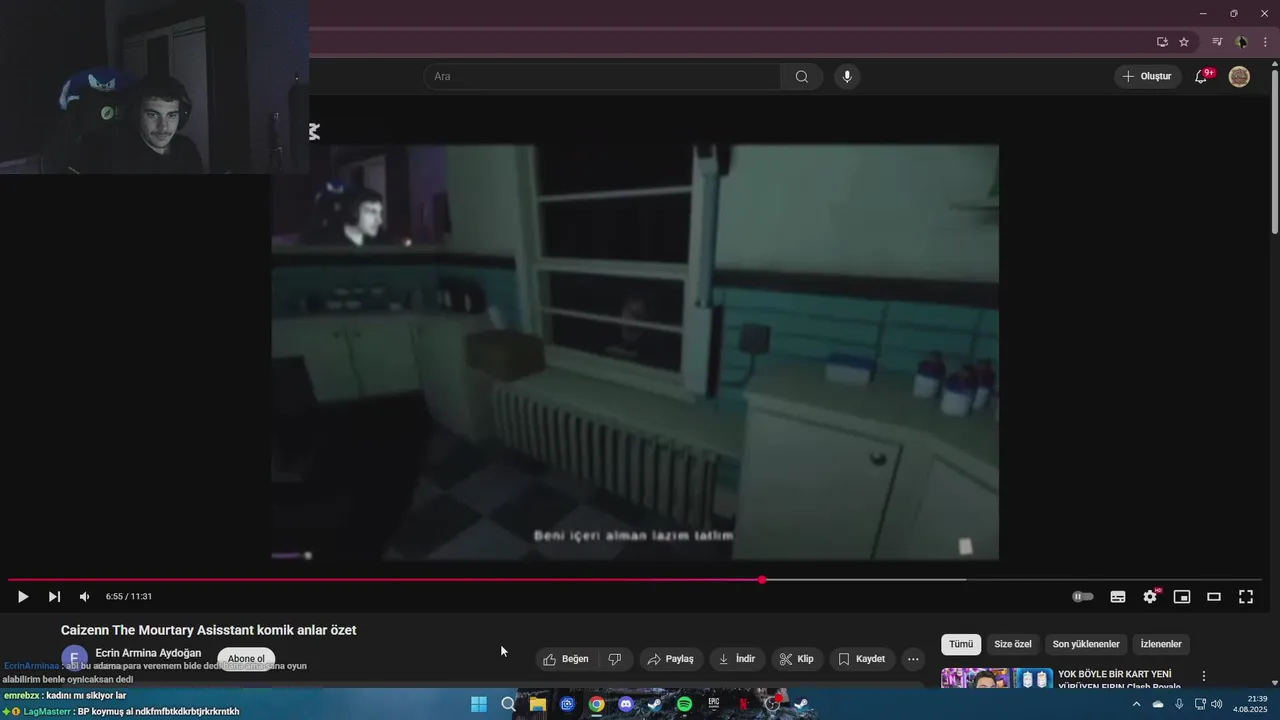
Task: Open the YouTube account avatar menu
Action: (1239, 77)
